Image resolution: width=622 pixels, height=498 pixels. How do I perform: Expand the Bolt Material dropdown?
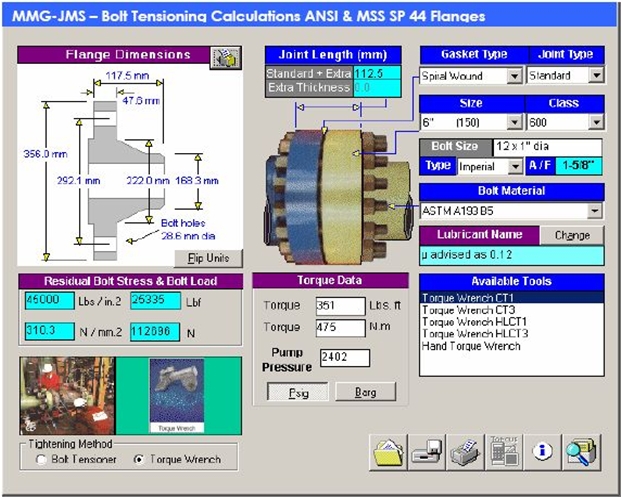click(x=595, y=211)
